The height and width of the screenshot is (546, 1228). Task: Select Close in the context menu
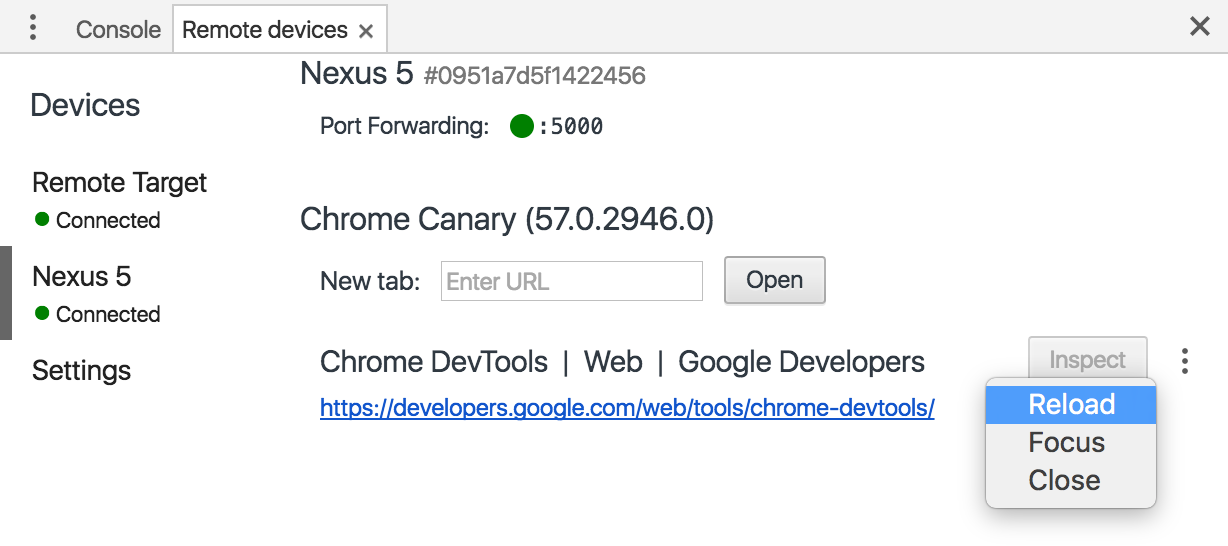[1064, 481]
